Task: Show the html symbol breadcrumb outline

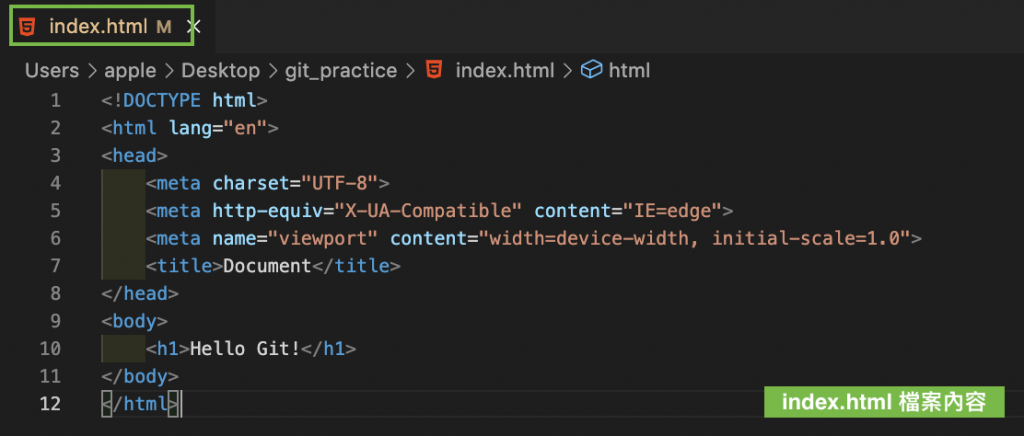Action: pos(629,70)
